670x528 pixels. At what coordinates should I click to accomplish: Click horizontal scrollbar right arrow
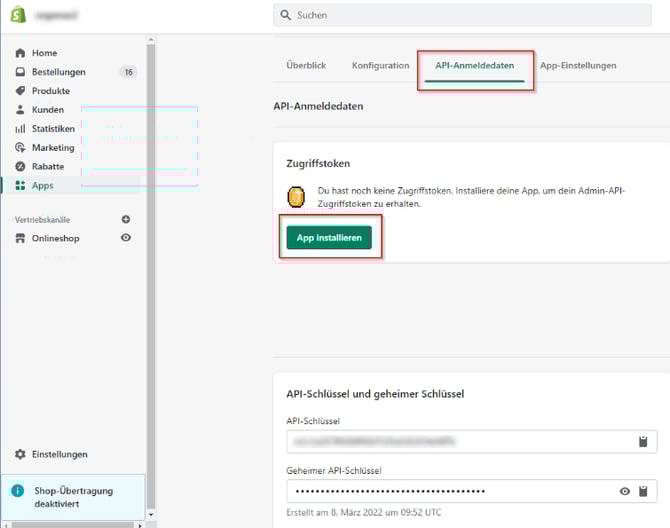coord(140,525)
